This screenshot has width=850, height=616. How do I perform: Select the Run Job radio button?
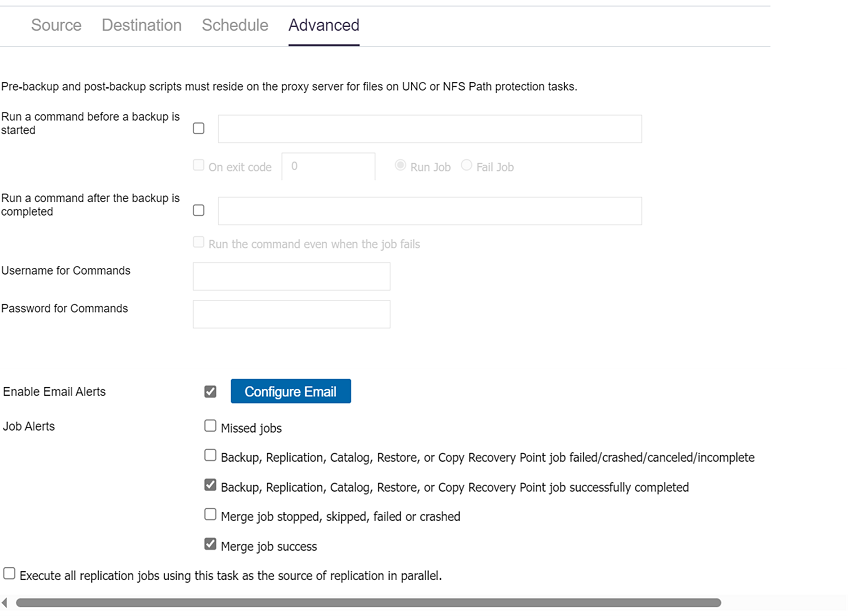click(x=401, y=166)
